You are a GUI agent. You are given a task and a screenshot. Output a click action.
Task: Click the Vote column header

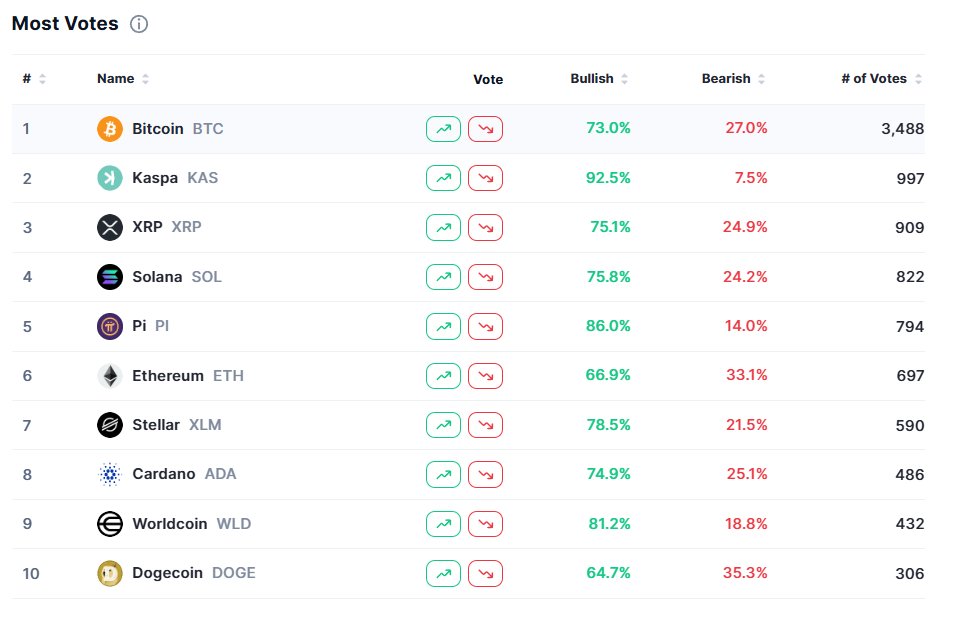pyautogui.click(x=488, y=79)
